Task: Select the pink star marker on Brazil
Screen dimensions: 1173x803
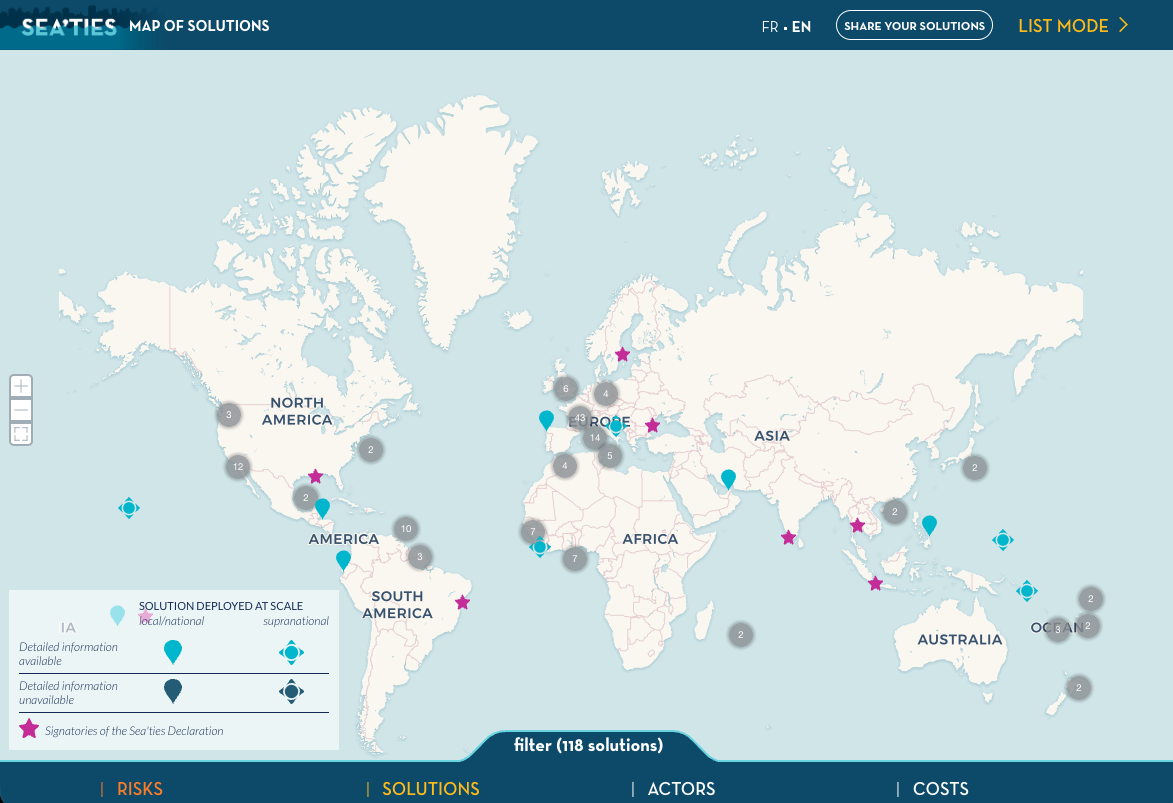Action: point(462,602)
